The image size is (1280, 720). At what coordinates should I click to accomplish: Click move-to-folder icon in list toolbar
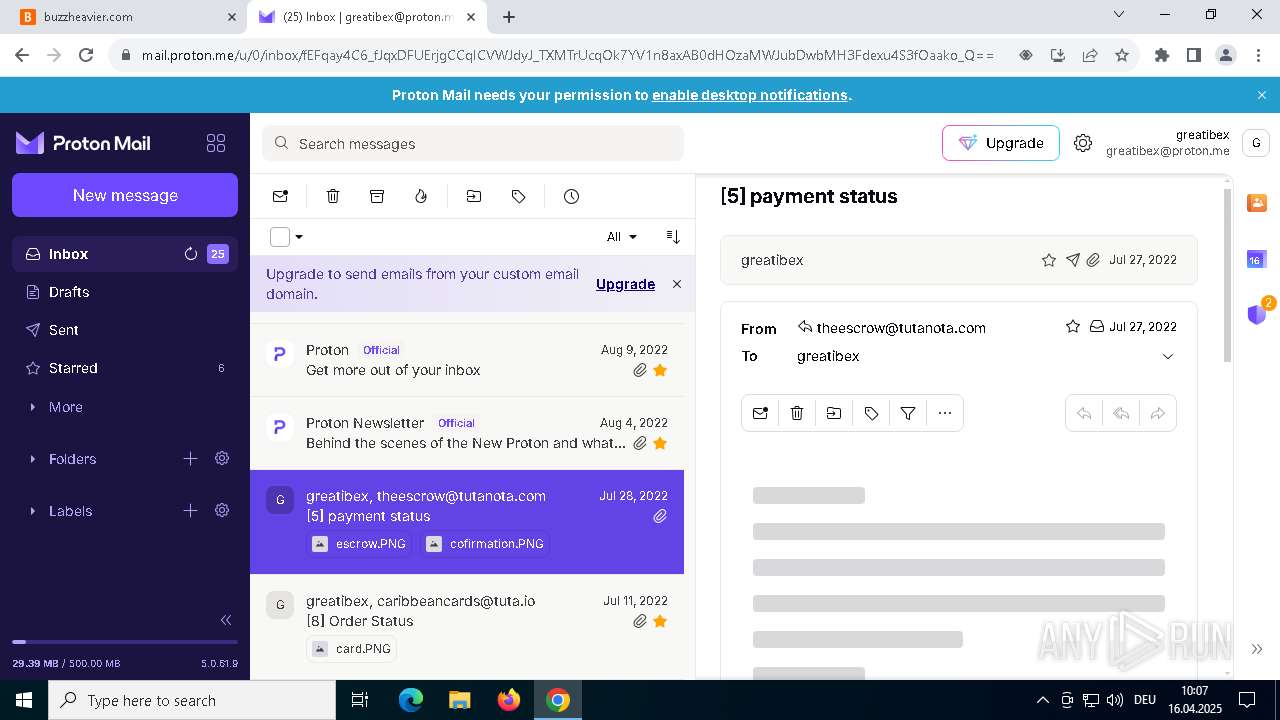pyautogui.click(x=474, y=196)
